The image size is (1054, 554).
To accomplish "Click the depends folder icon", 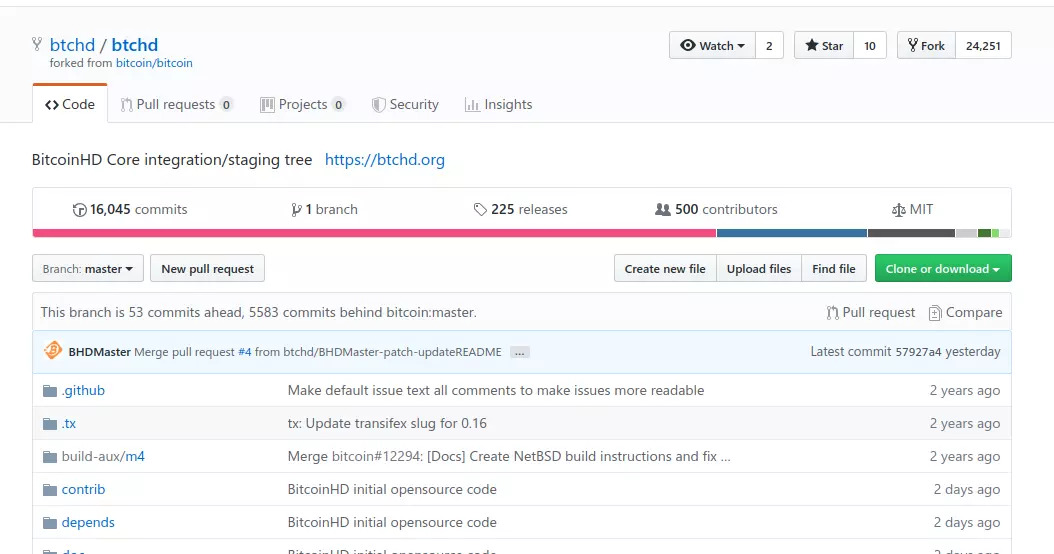I will pos(50,522).
